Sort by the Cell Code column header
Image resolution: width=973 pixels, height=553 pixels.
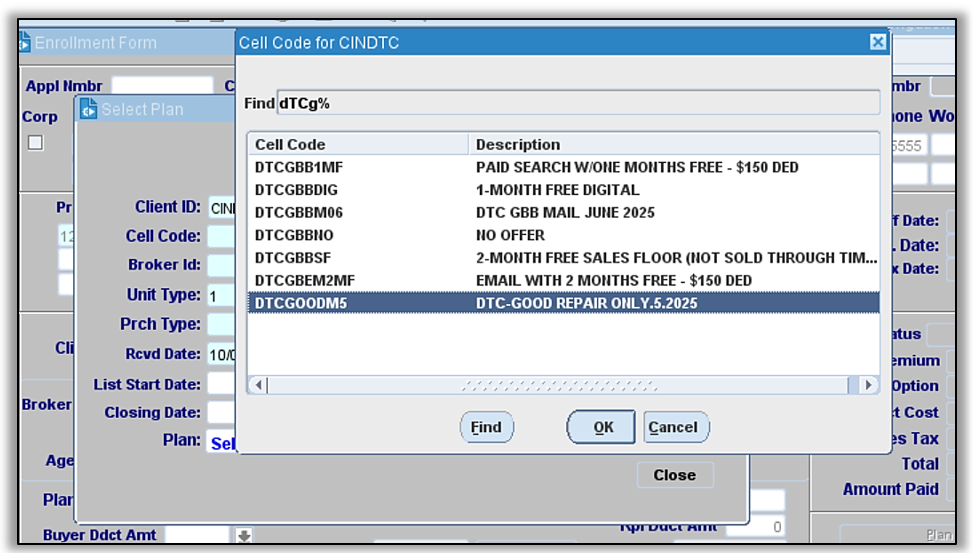[x=357, y=144]
